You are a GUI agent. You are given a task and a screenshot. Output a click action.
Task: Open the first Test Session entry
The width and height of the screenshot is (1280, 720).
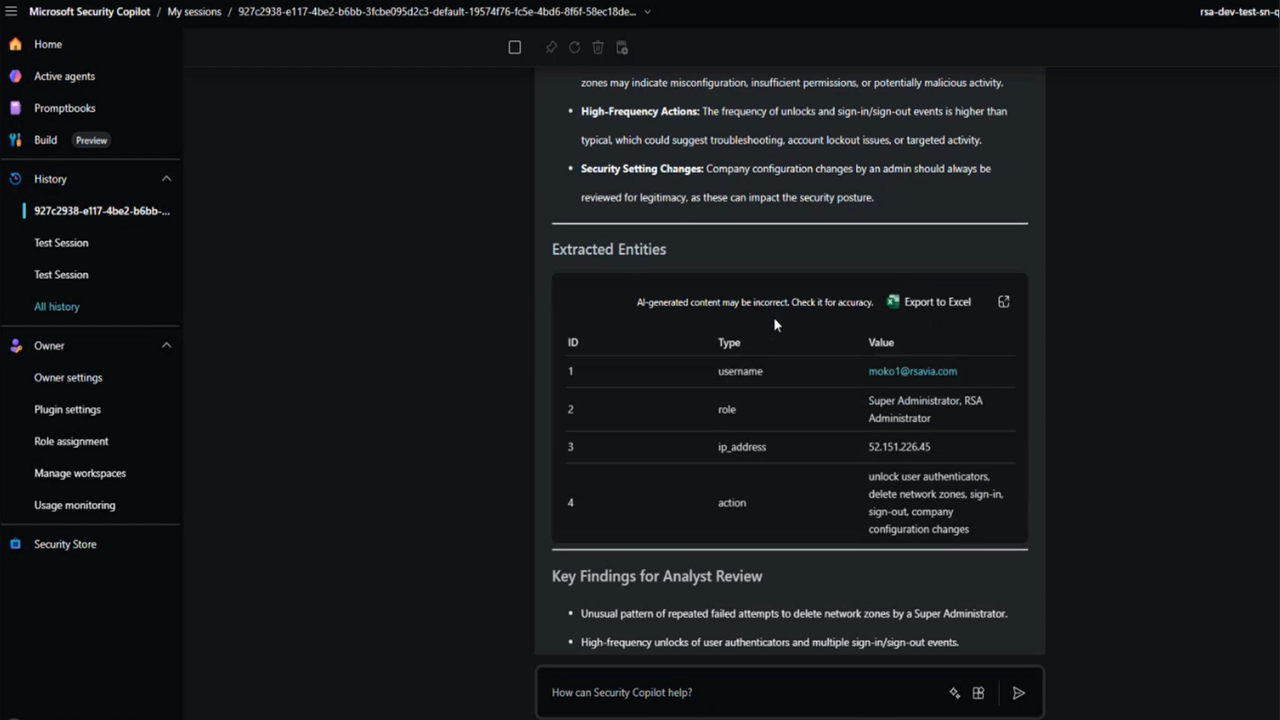coord(61,243)
